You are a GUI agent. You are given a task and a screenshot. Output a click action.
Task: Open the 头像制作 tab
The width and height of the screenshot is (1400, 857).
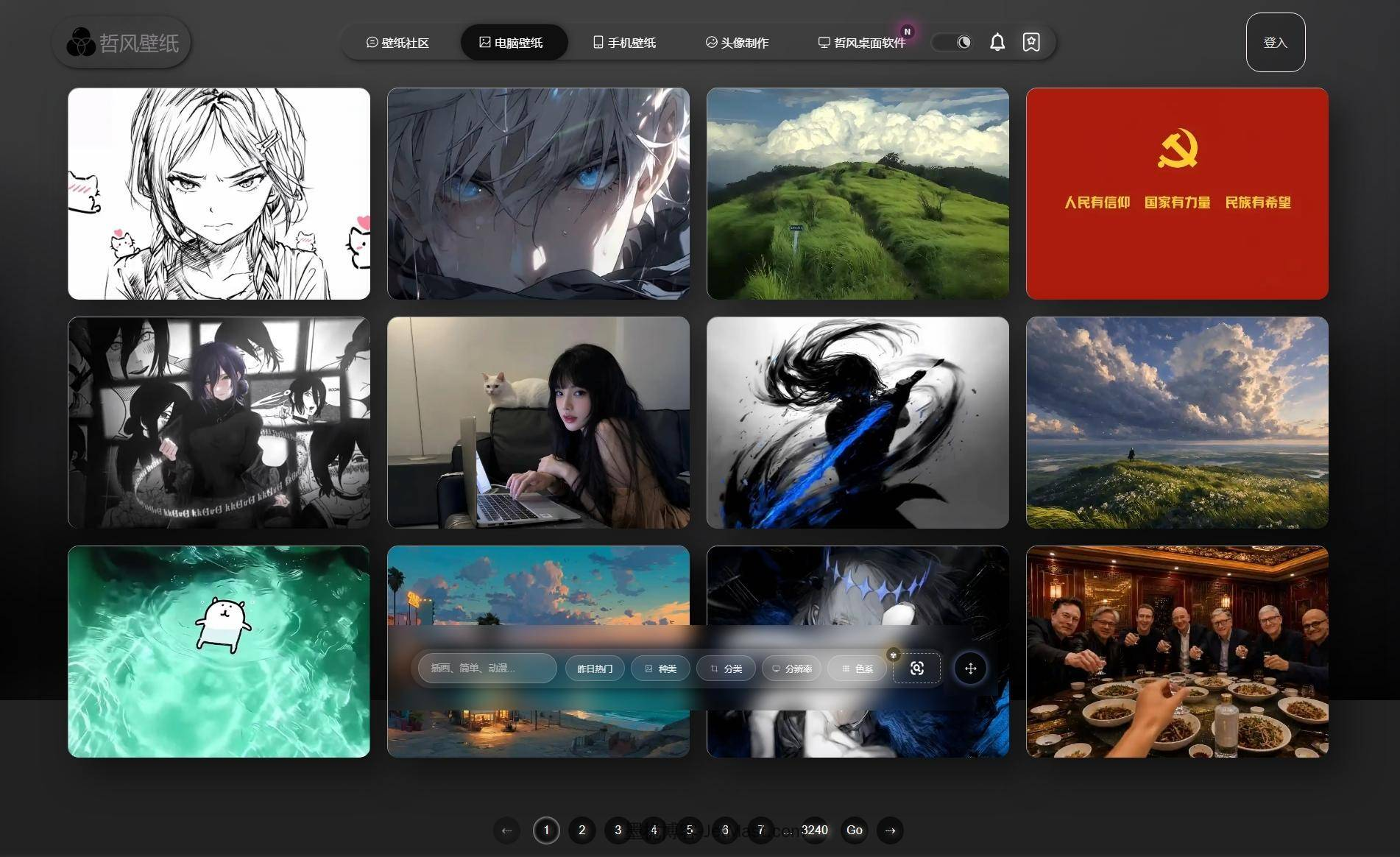tap(737, 43)
